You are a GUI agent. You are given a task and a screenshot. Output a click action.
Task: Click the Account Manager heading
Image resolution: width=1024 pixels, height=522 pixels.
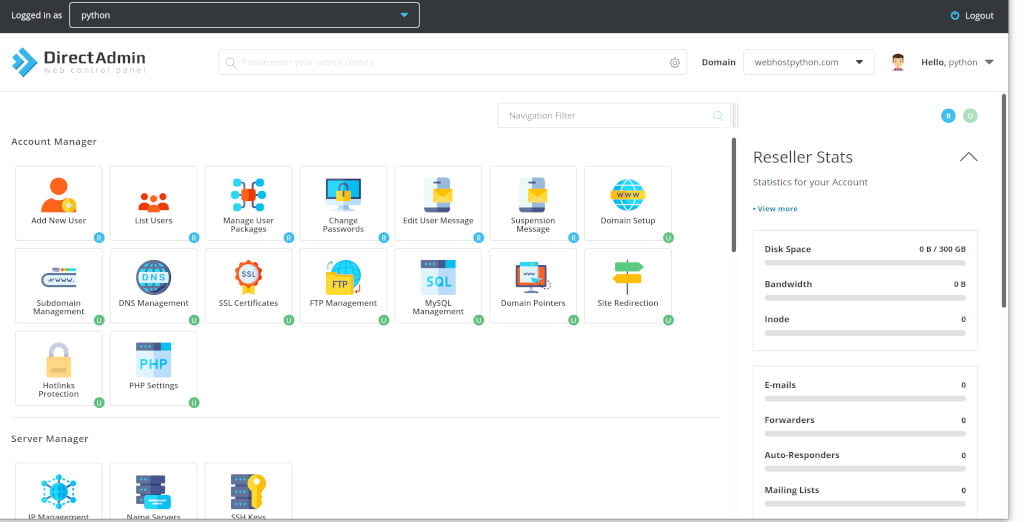54,142
